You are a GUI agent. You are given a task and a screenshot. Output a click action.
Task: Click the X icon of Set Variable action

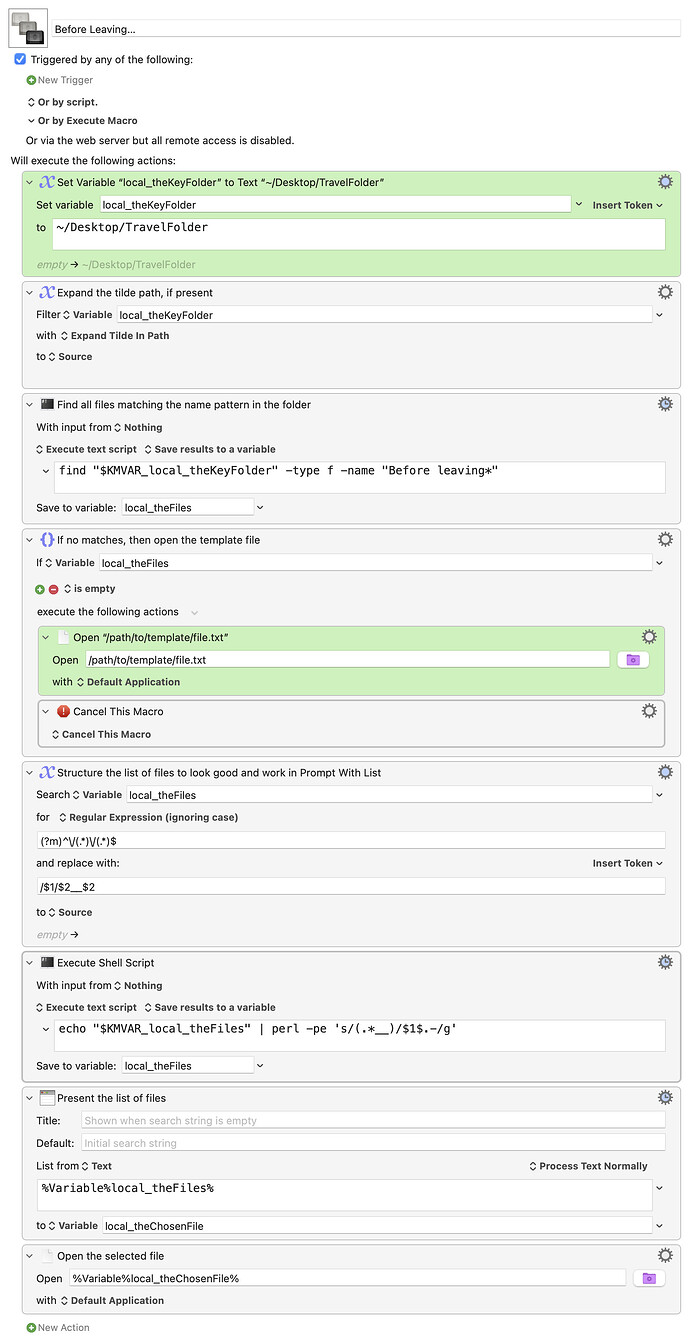[x=46, y=182]
